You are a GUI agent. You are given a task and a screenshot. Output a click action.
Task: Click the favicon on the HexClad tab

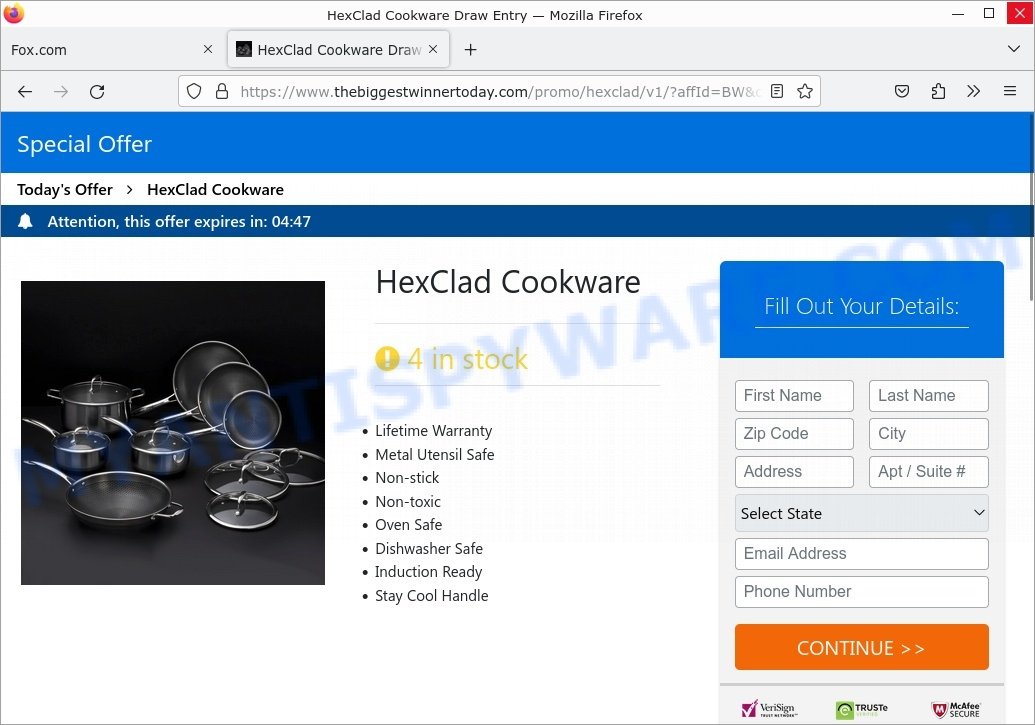point(244,49)
